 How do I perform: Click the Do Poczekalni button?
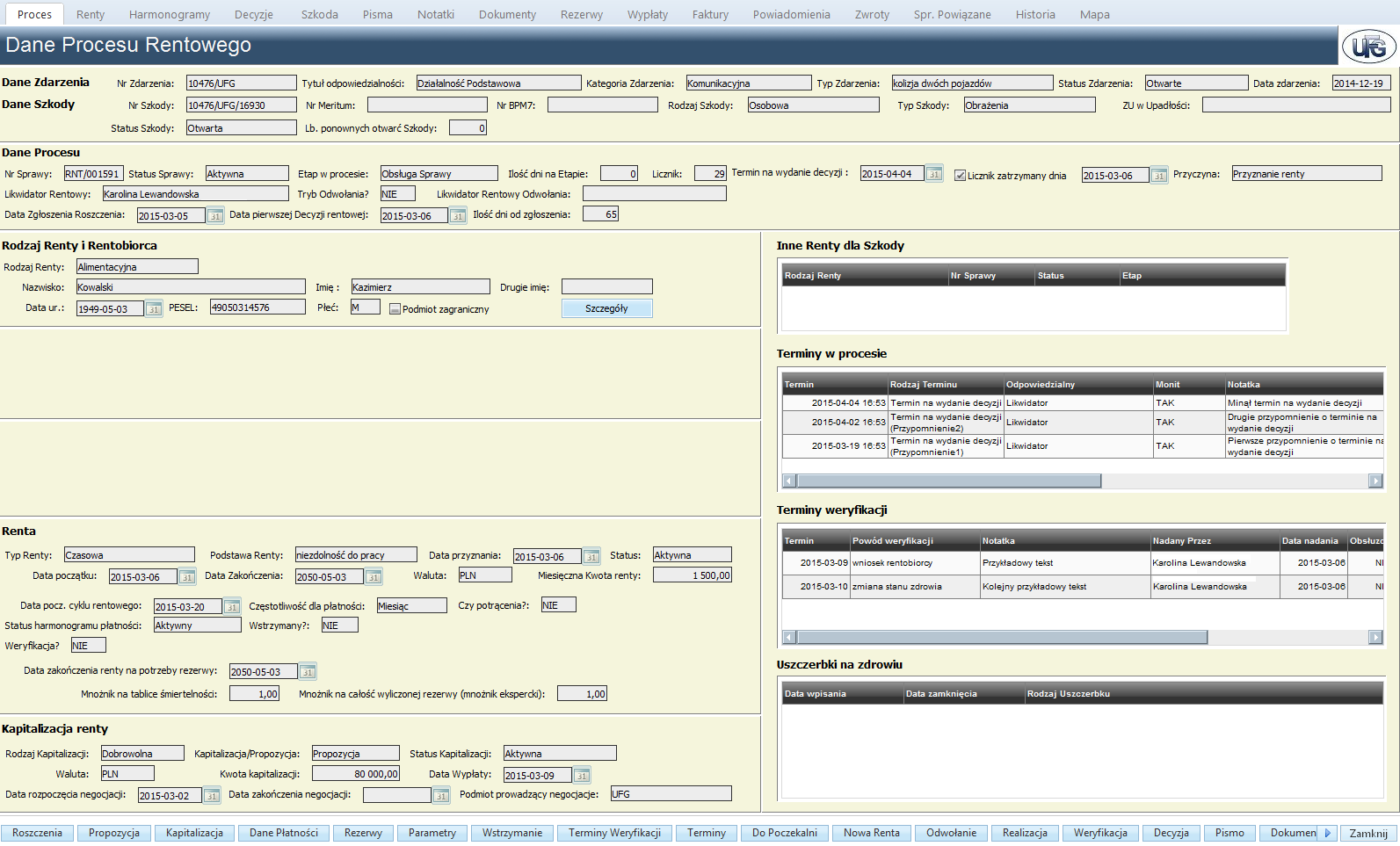[x=785, y=833]
